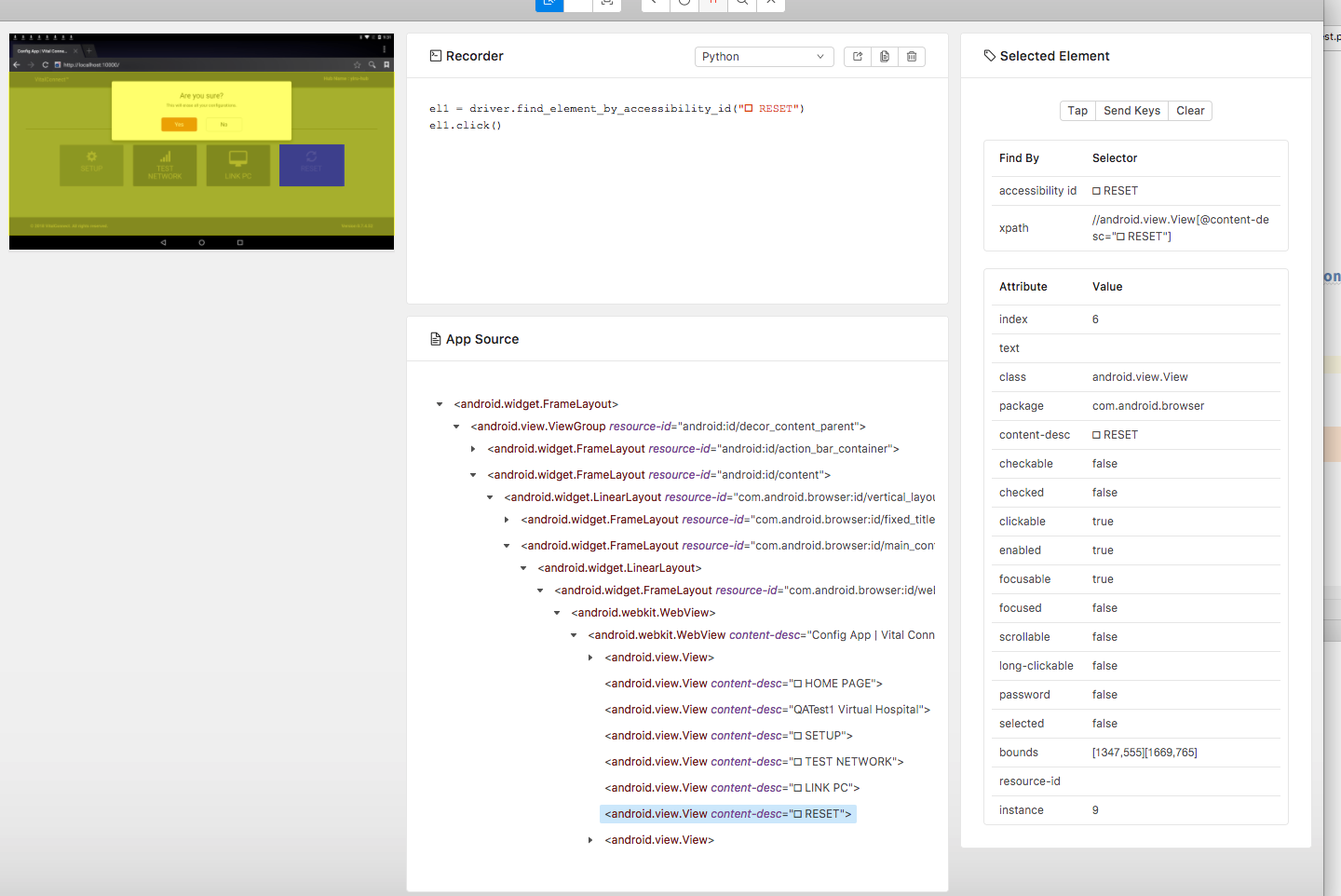1341x896 pixels.
Task: Expand the android.view.View node below RESET
Action: point(590,839)
